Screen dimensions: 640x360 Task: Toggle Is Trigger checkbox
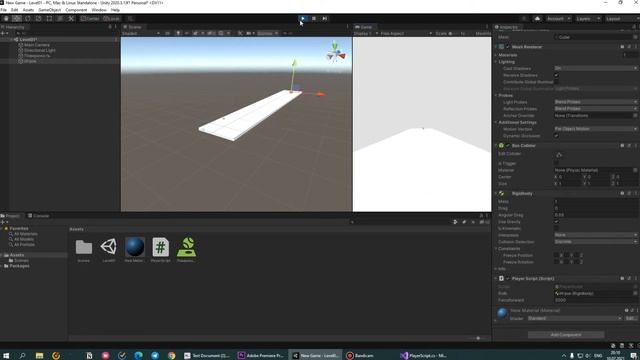pyautogui.click(x=556, y=163)
